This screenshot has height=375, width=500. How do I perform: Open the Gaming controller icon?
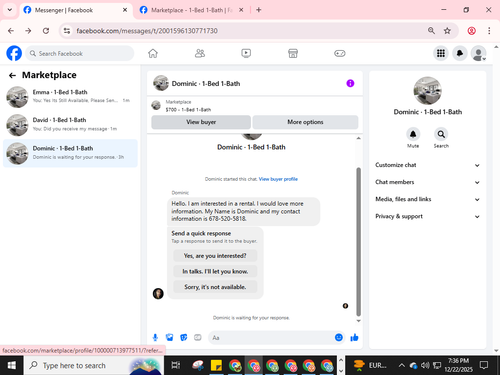(340, 53)
